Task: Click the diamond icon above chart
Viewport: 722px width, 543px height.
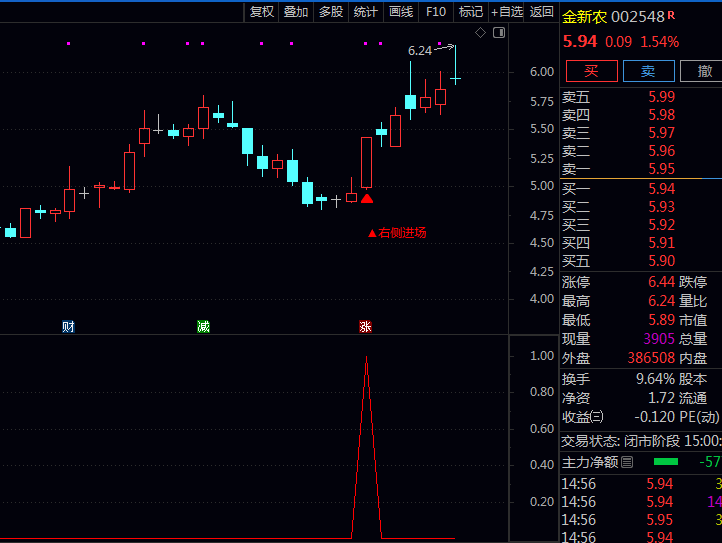Action: coord(480,33)
